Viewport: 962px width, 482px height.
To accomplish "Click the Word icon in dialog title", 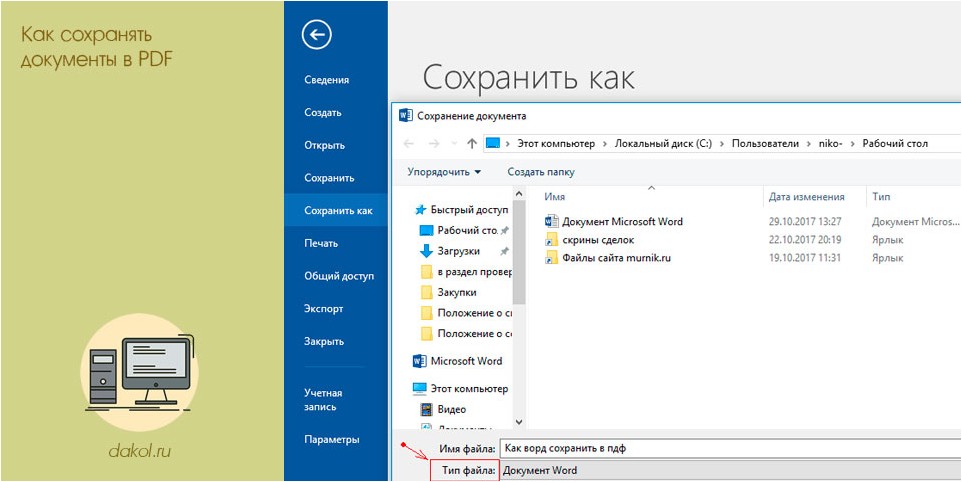I will pyautogui.click(x=406, y=115).
